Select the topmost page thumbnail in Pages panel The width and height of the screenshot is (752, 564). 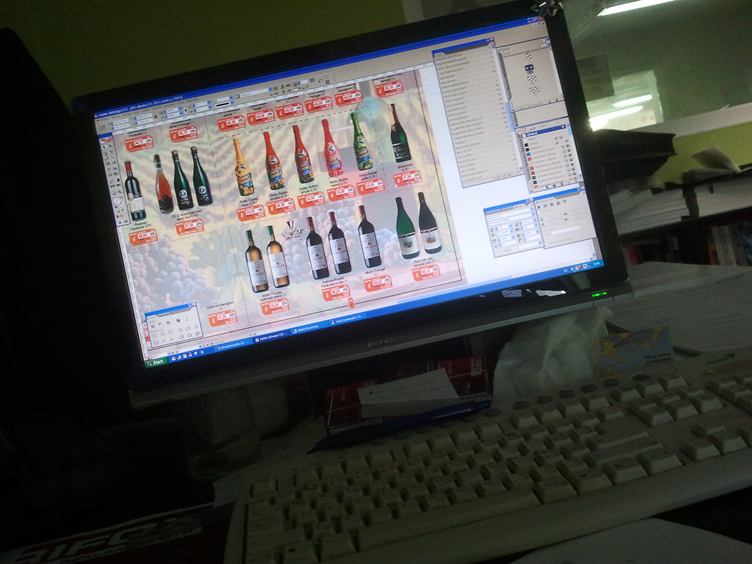529,56
